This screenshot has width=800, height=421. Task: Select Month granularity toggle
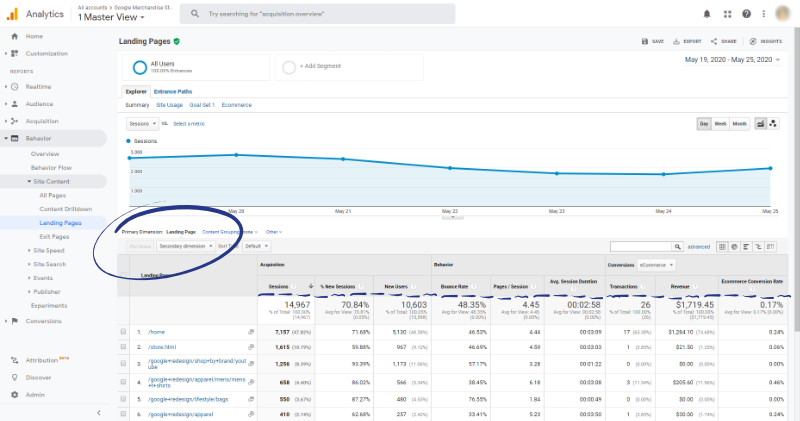[739, 123]
